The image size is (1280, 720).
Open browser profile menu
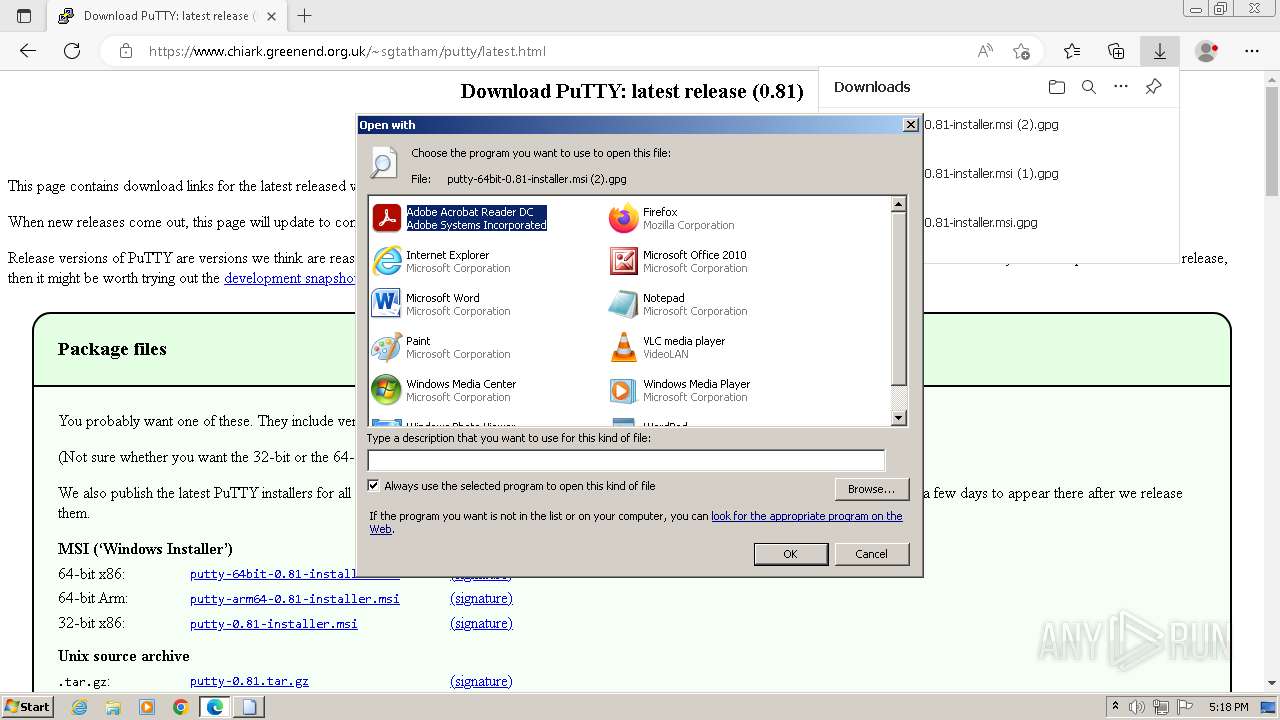[x=1207, y=51]
